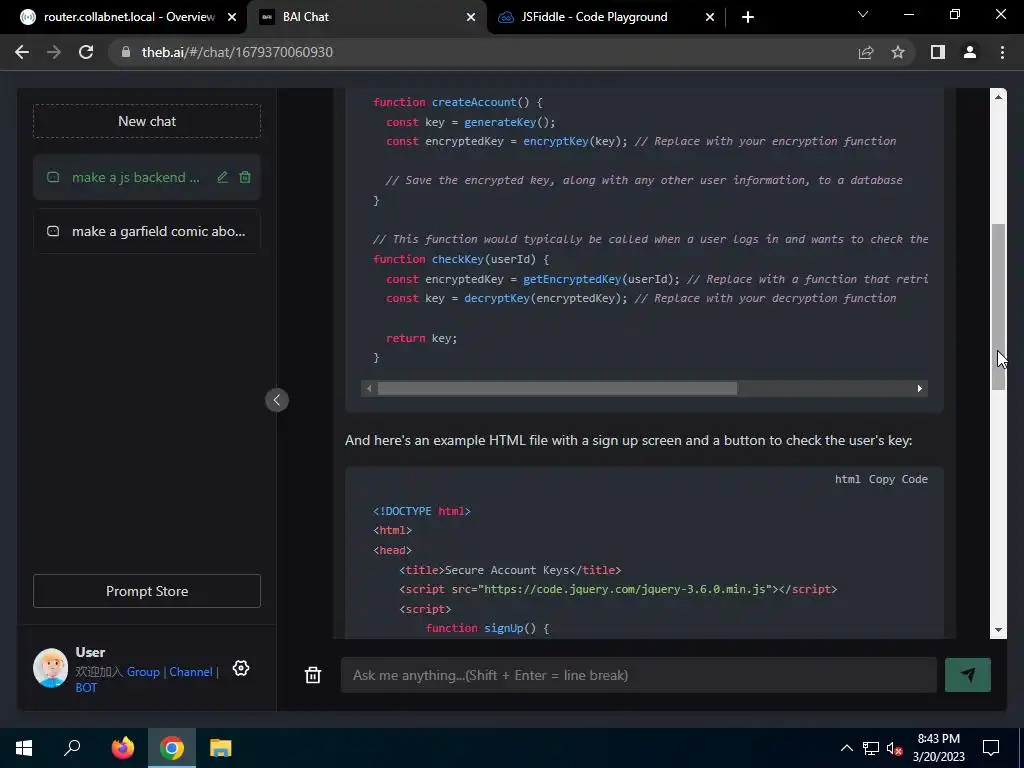Open settings with the gear icon next to User
Image resolution: width=1024 pixels, height=768 pixels.
[241, 668]
